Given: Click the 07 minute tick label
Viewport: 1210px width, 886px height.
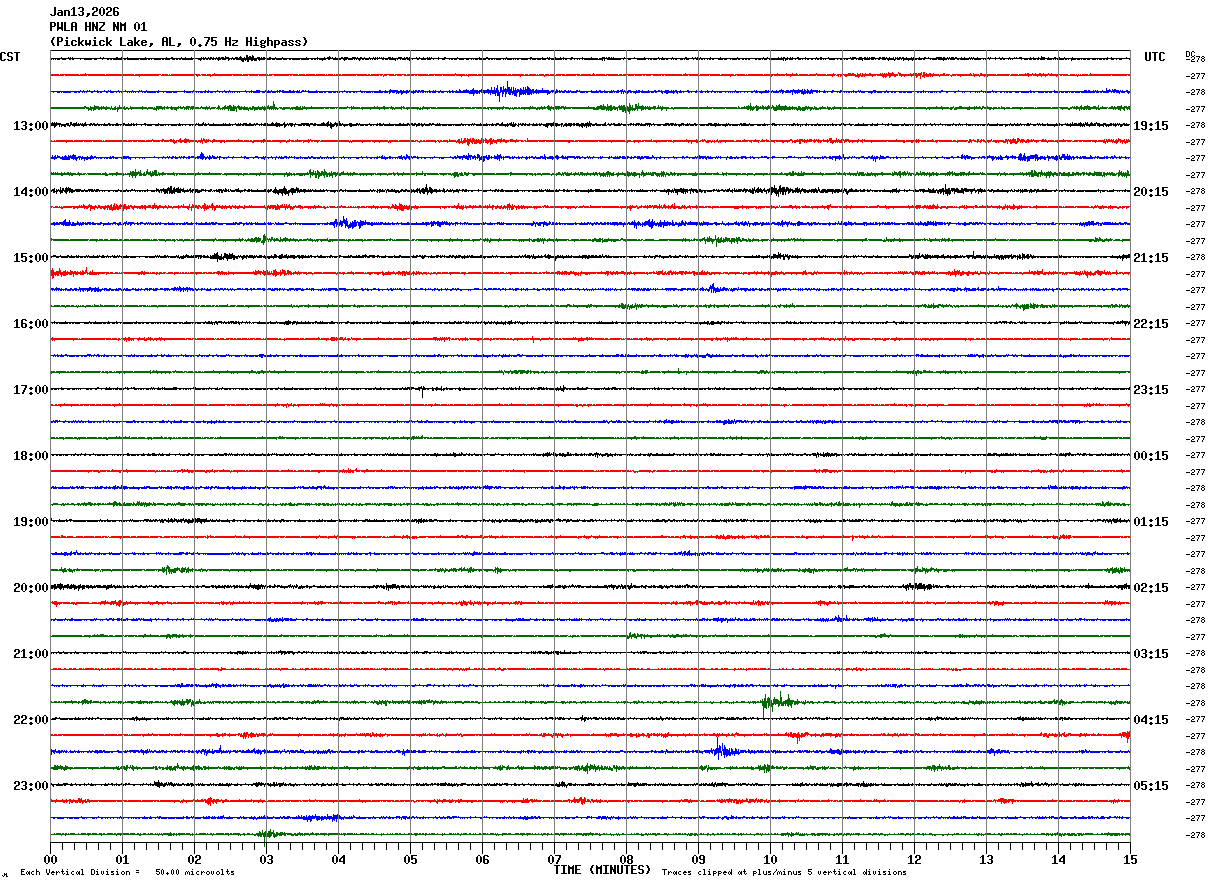Looking at the screenshot, I should [x=554, y=859].
